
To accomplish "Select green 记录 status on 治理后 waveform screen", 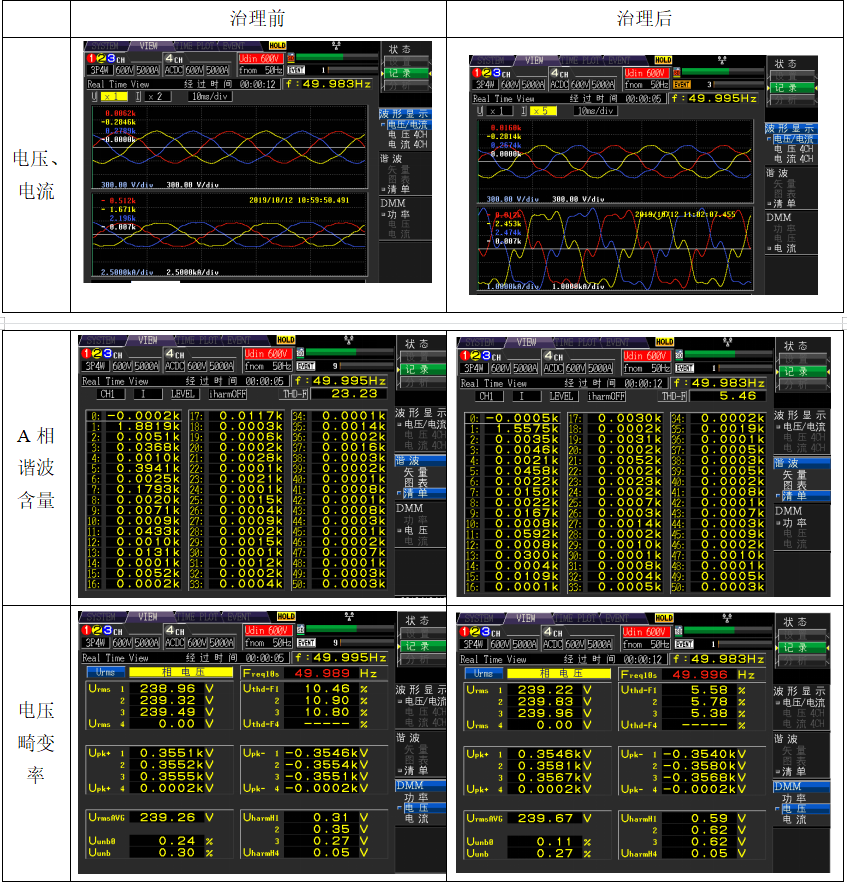I will pyautogui.click(x=792, y=88).
